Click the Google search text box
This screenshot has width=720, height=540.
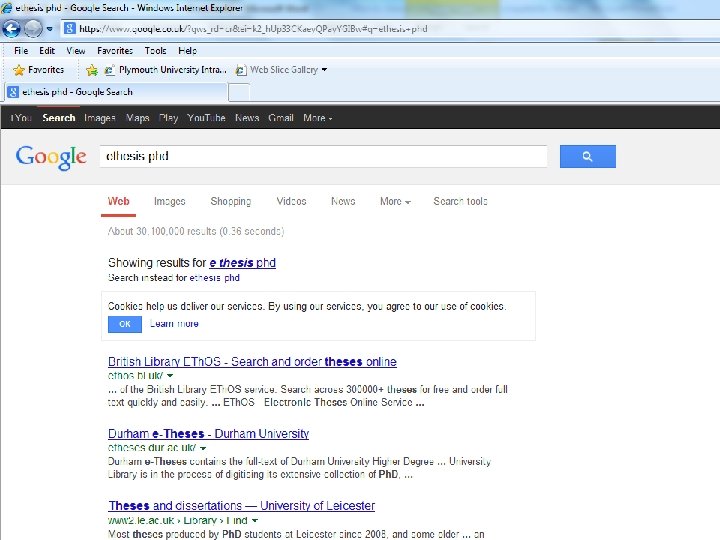323,157
